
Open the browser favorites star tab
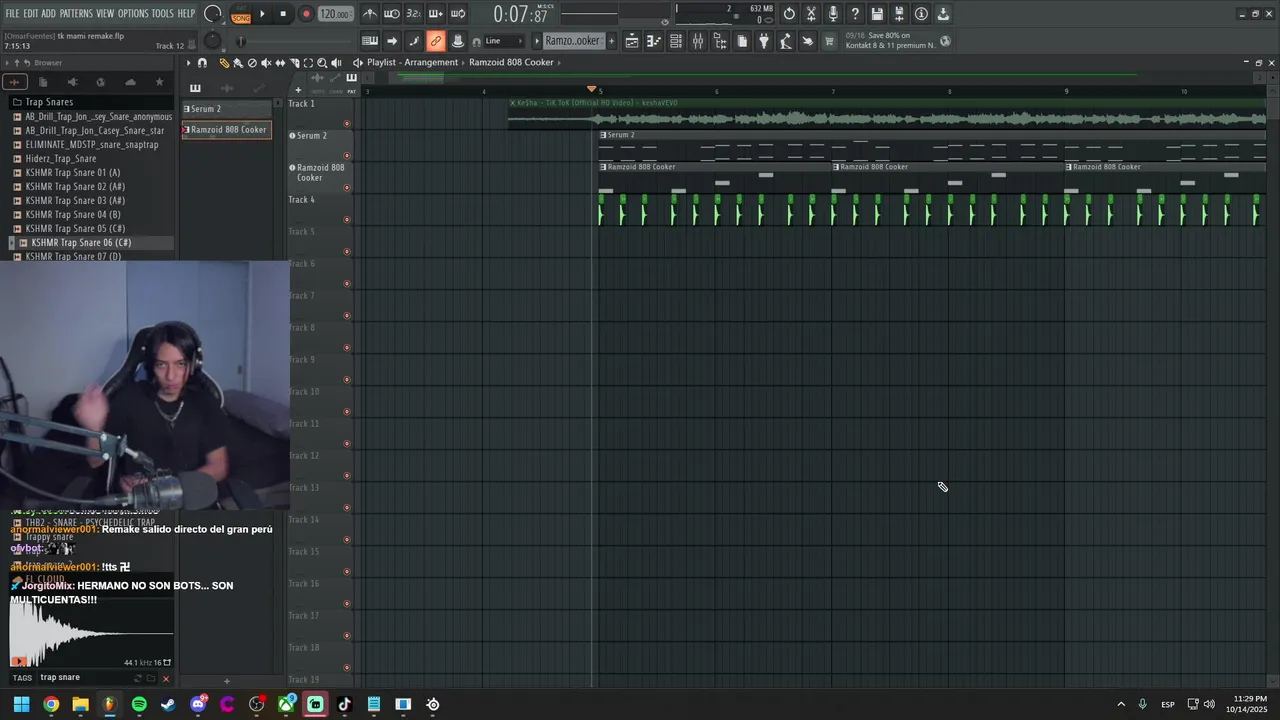point(159,82)
